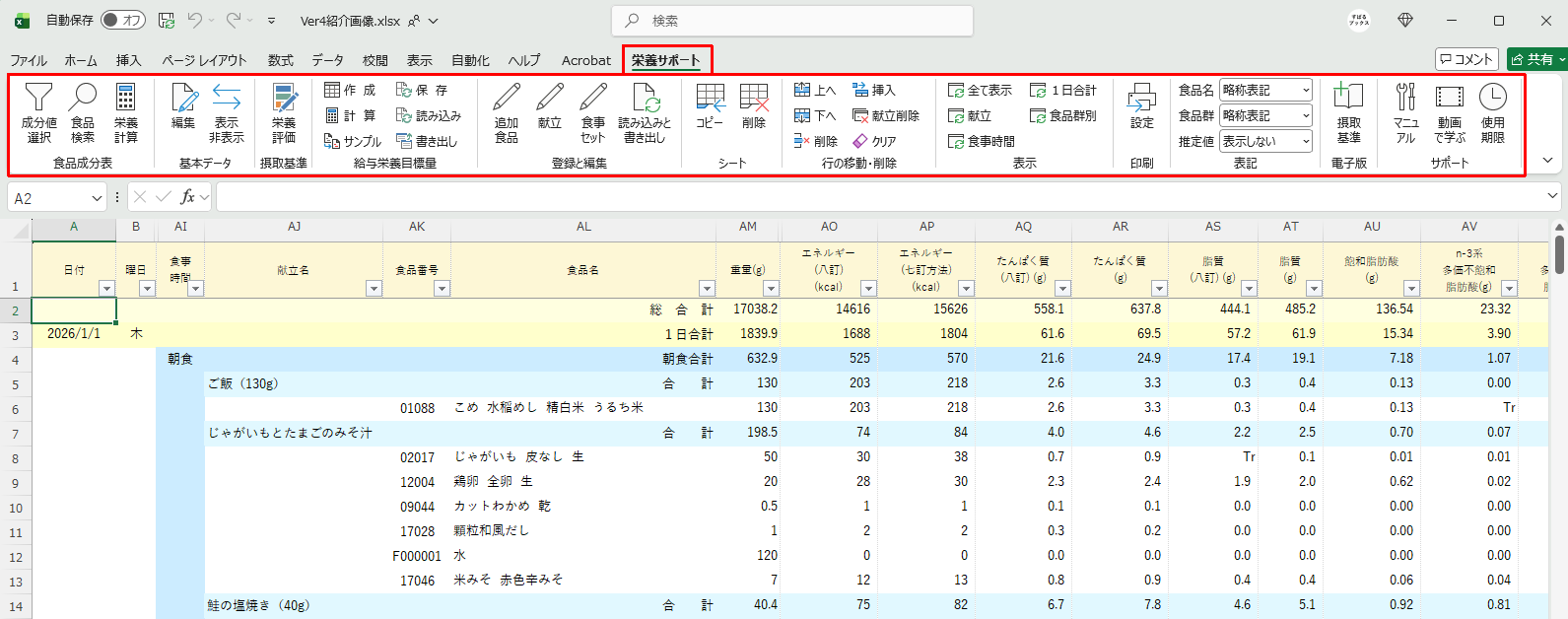
Task: Open the データ tab
Action: click(328, 60)
